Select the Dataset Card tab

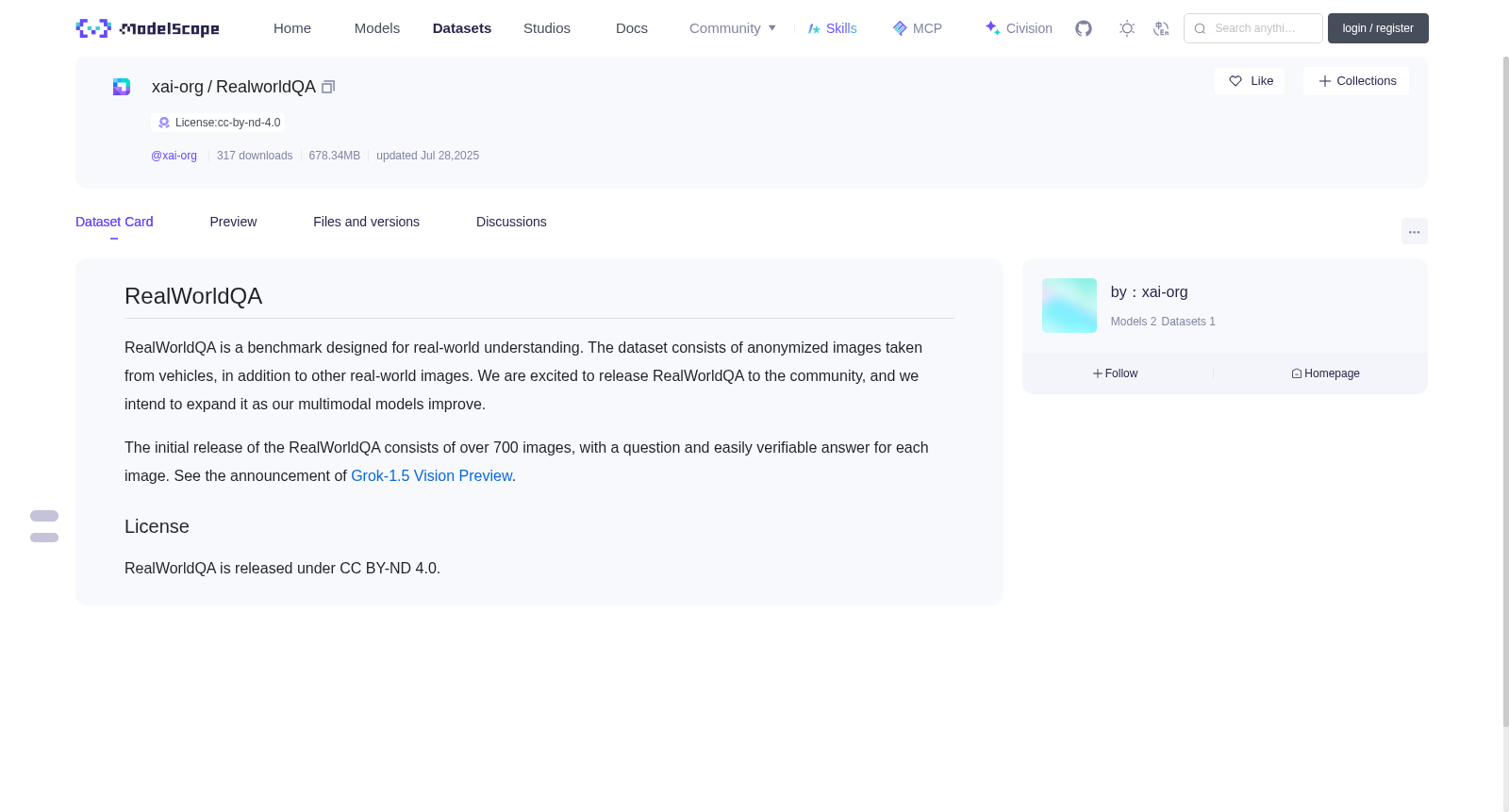point(114,222)
